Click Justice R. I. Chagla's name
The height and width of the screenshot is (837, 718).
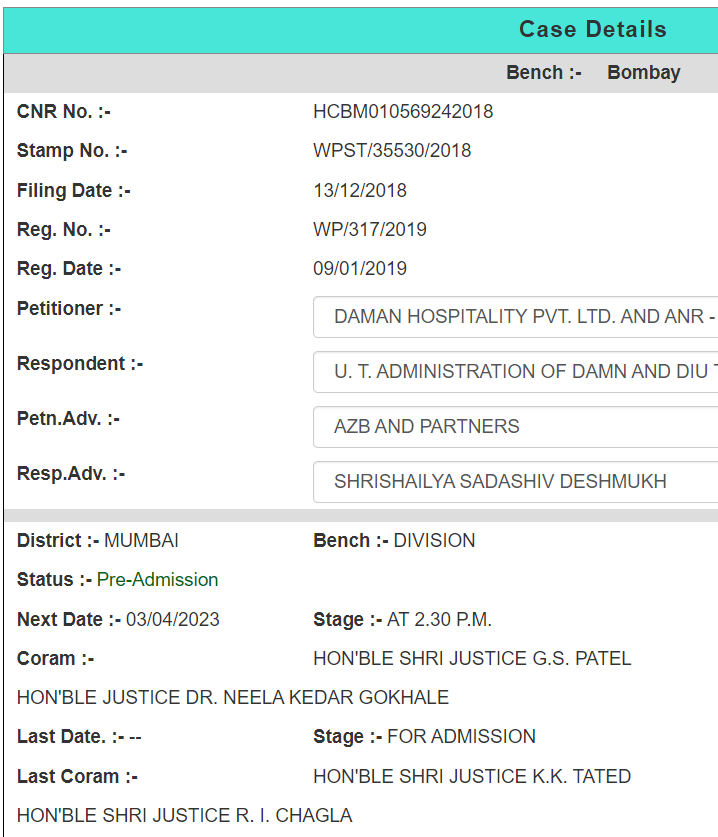[185, 816]
